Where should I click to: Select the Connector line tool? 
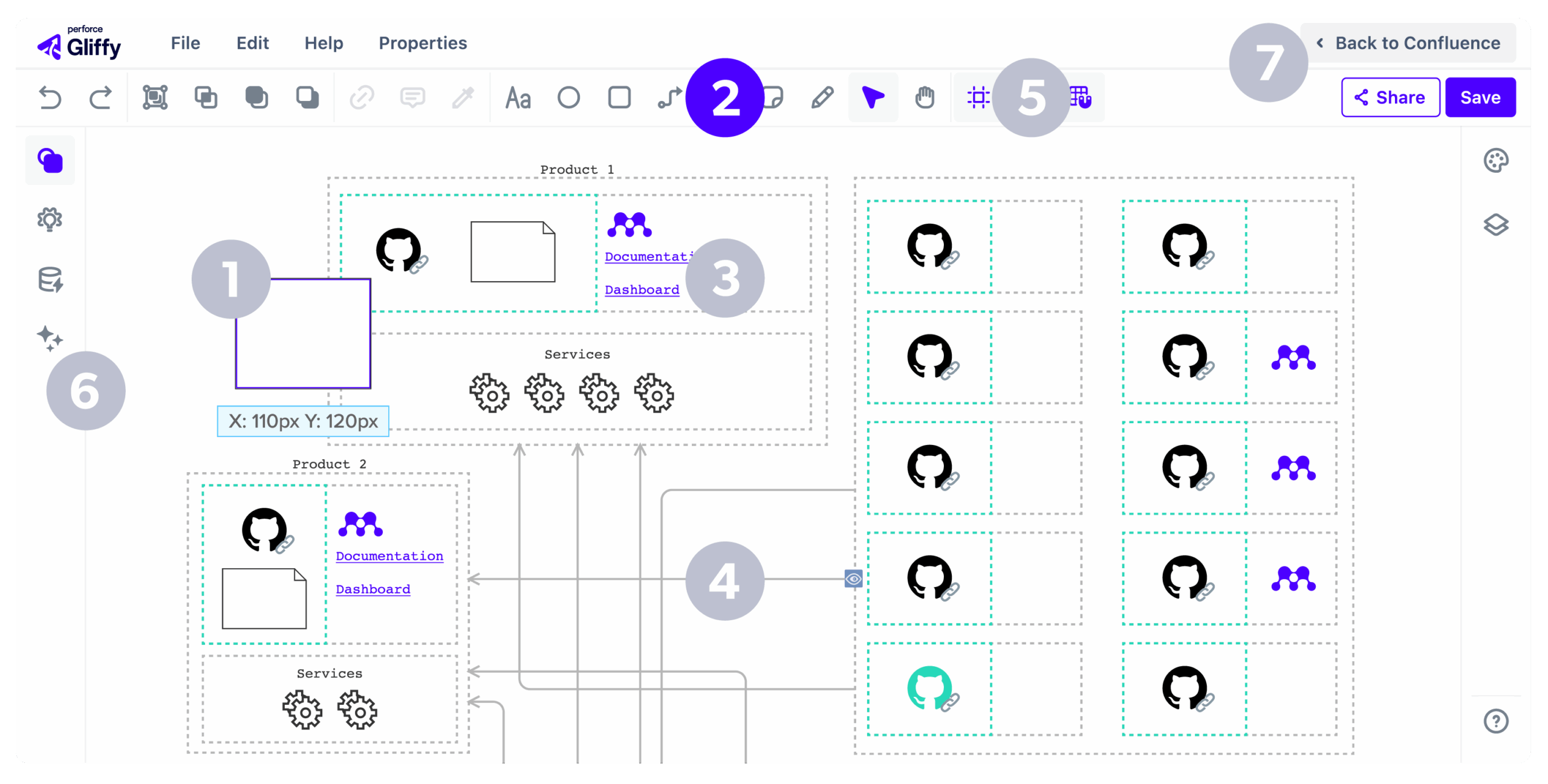670,97
